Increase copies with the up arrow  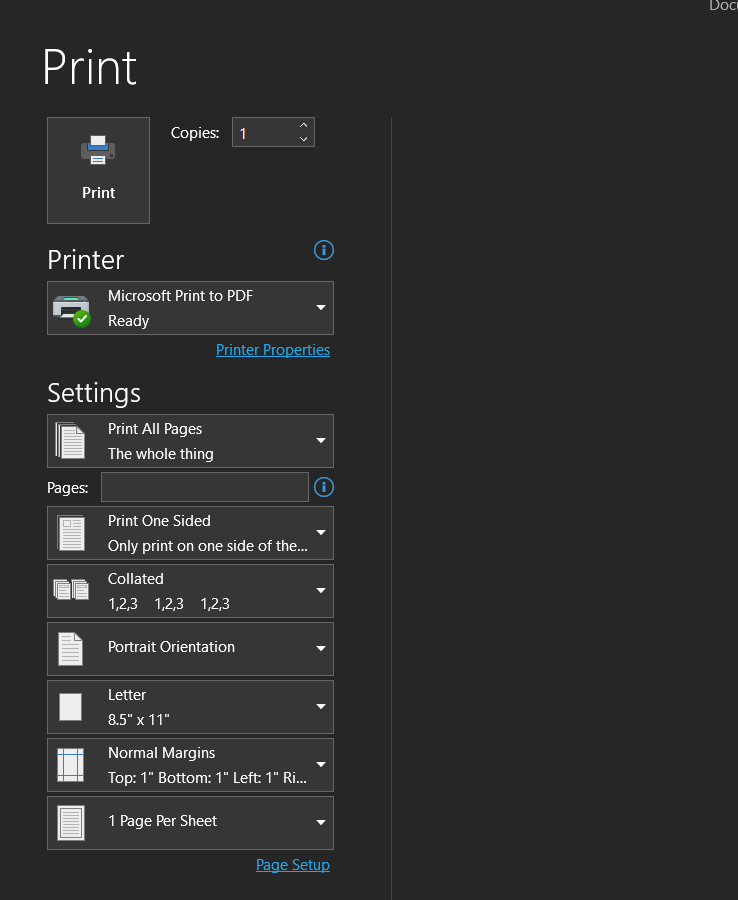(x=304, y=126)
